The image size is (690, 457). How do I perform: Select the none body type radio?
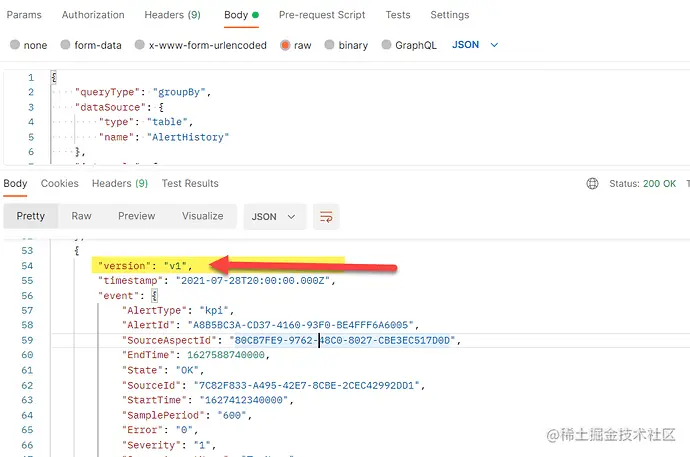tap(15, 45)
